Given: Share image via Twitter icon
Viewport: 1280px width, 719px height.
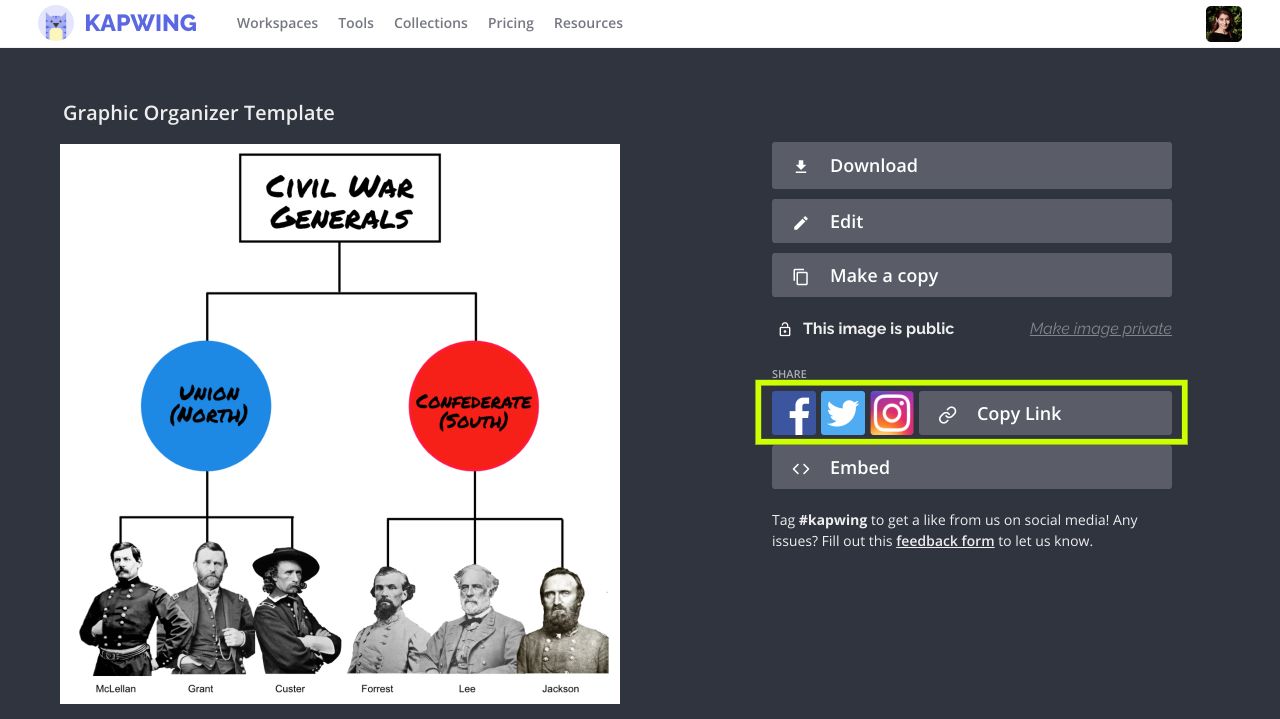Looking at the screenshot, I should pyautogui.click(x=843, y=413).
